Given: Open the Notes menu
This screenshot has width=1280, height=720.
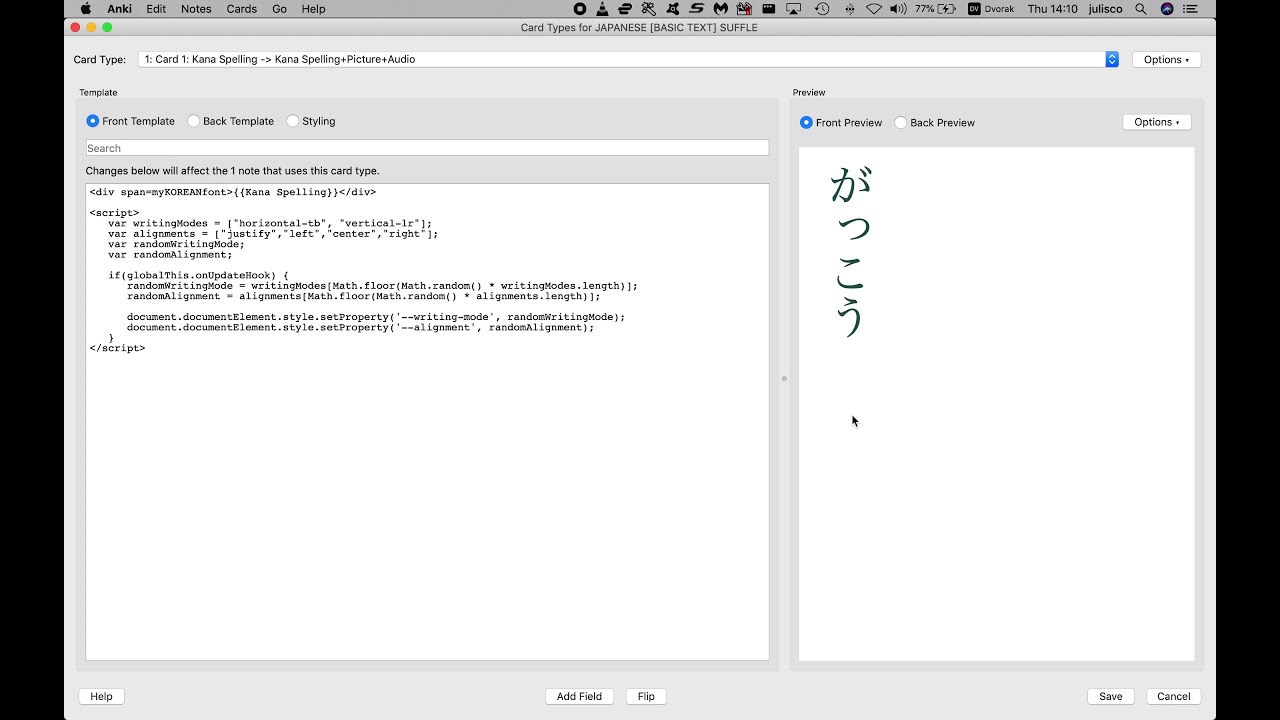Looking at the screenshot, I should click(x=196, y=9).
